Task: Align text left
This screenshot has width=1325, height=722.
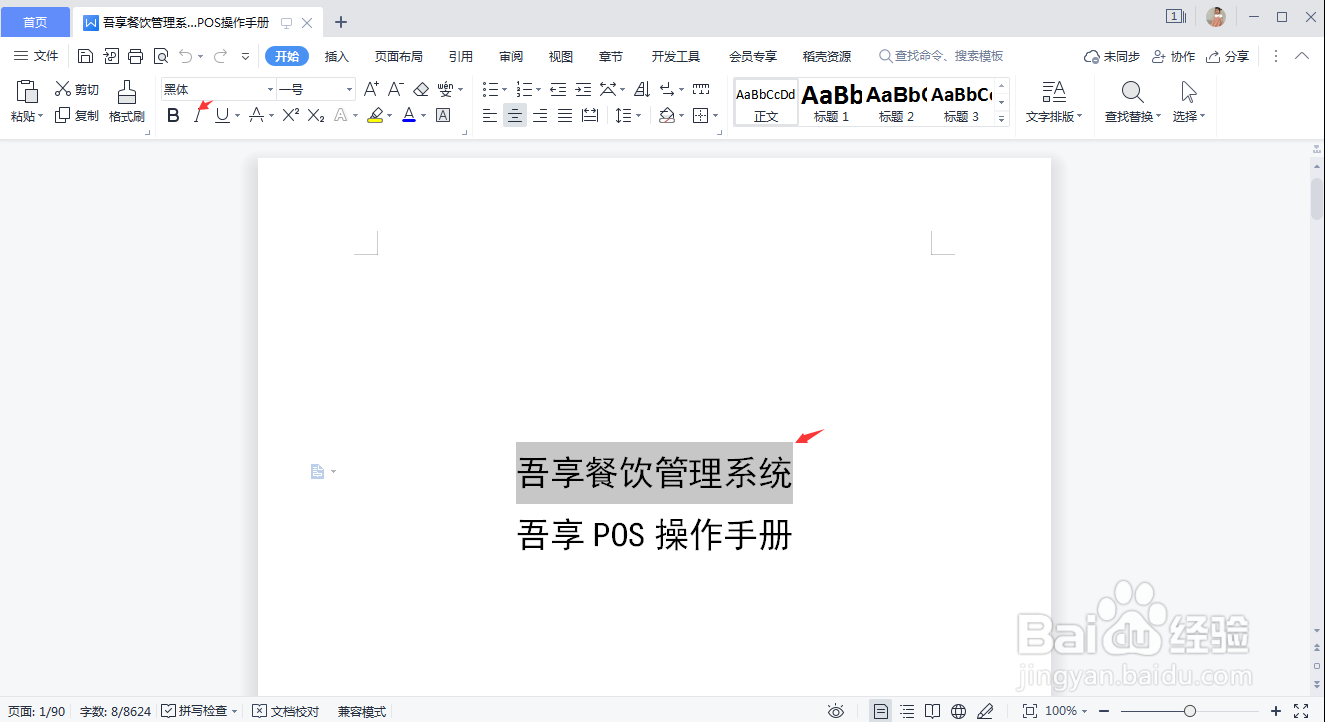Action: 490,116
